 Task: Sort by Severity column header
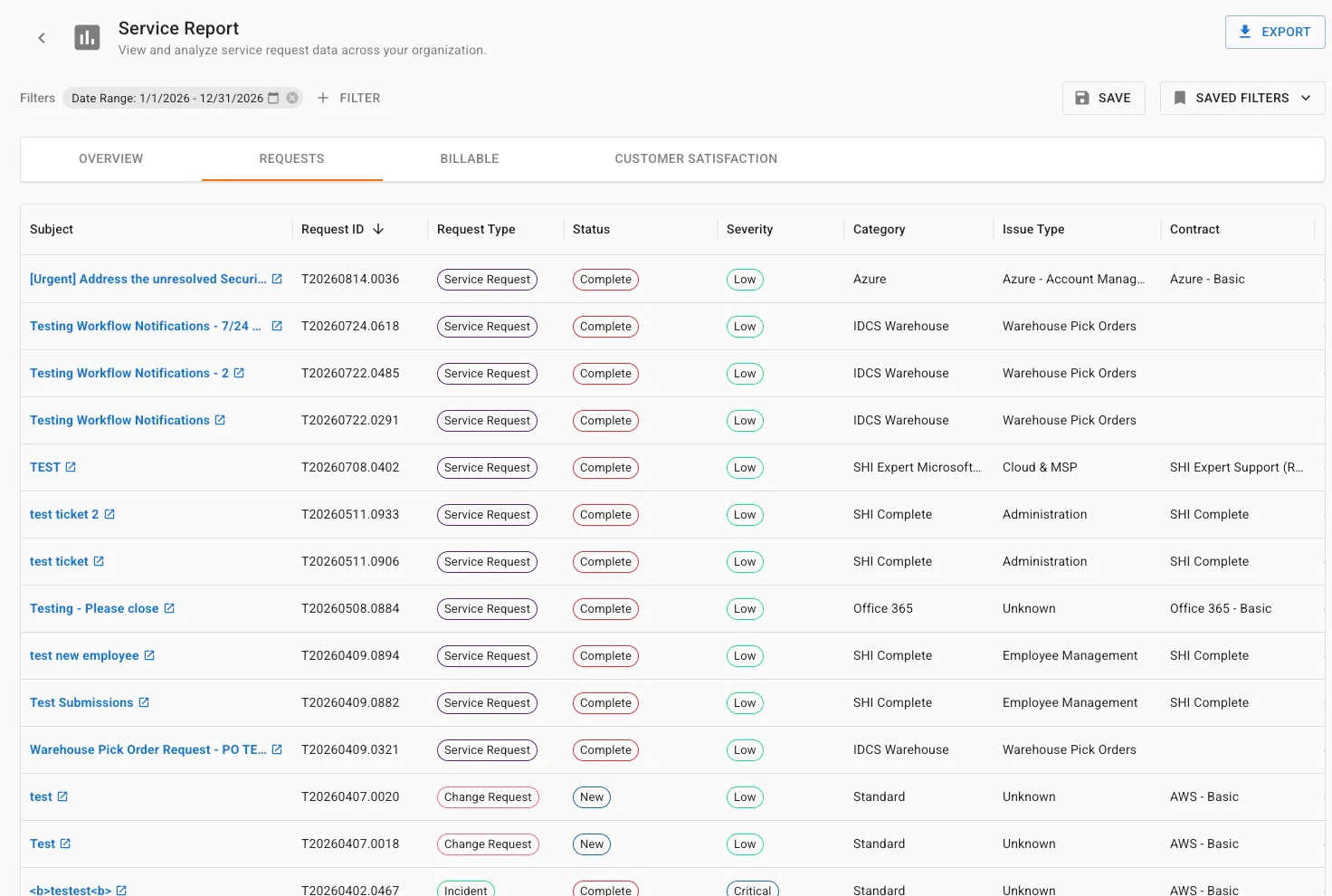pyautogui.click(x=749, y=229)
